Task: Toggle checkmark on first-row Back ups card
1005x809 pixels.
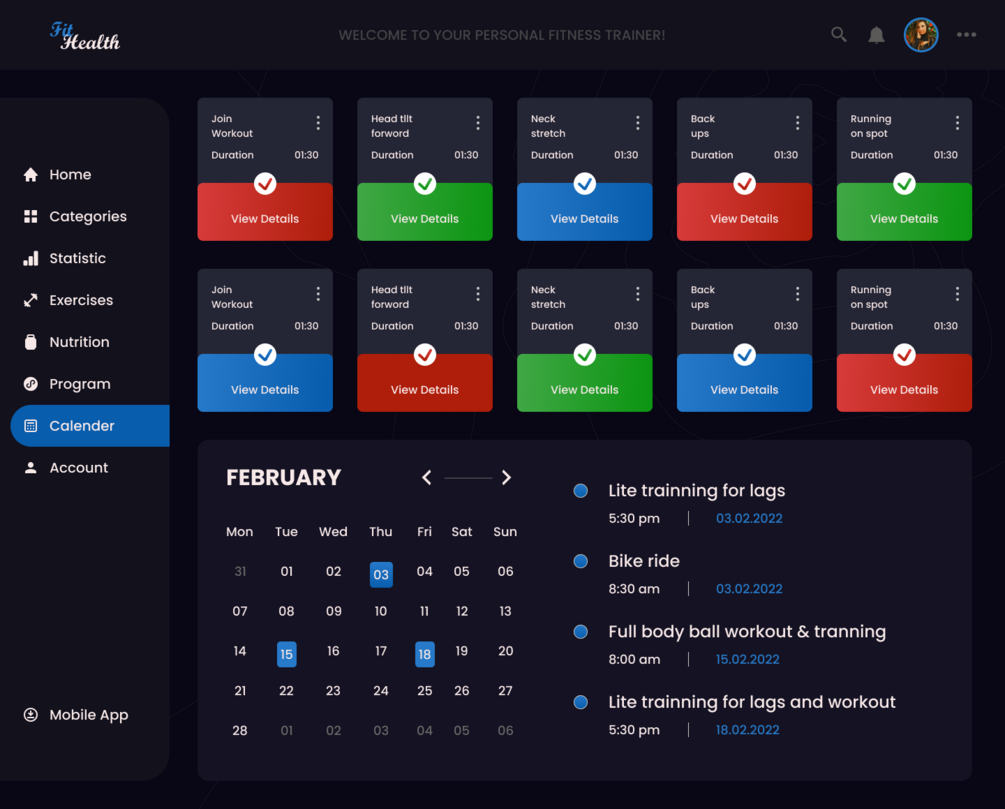Action: tap(744, 184)
